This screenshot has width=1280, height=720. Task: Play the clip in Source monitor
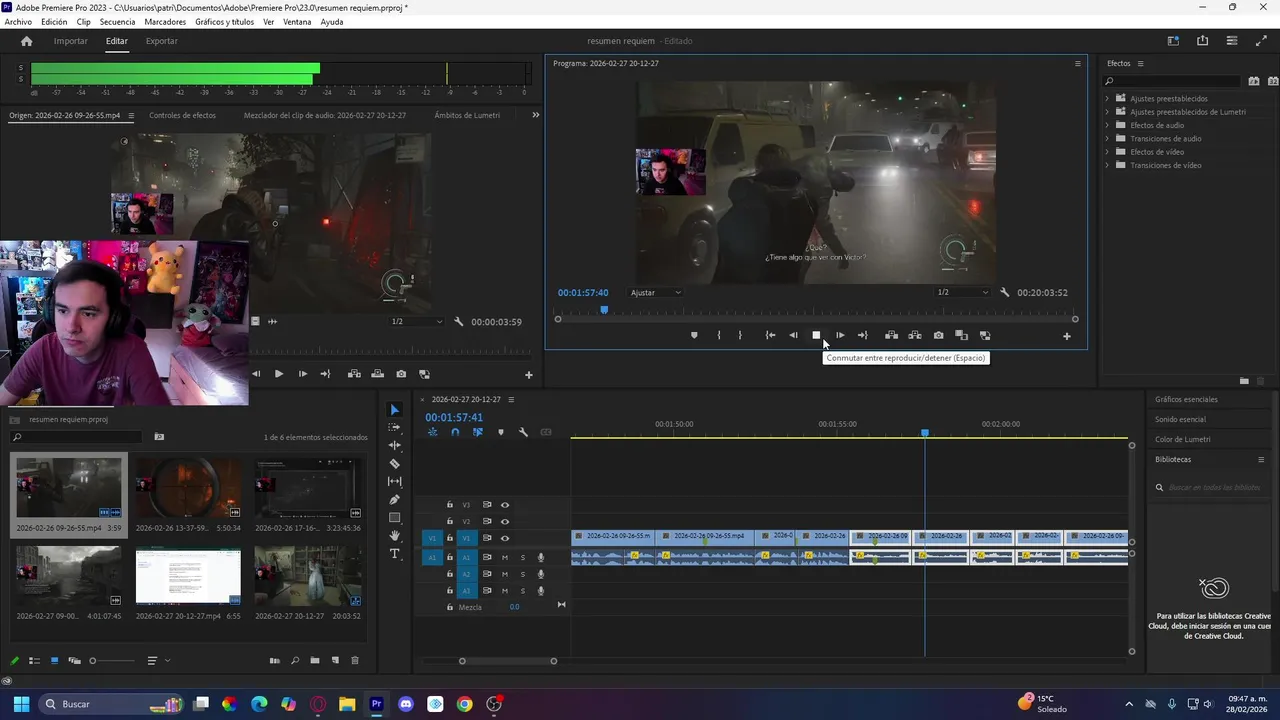(278, 374)
